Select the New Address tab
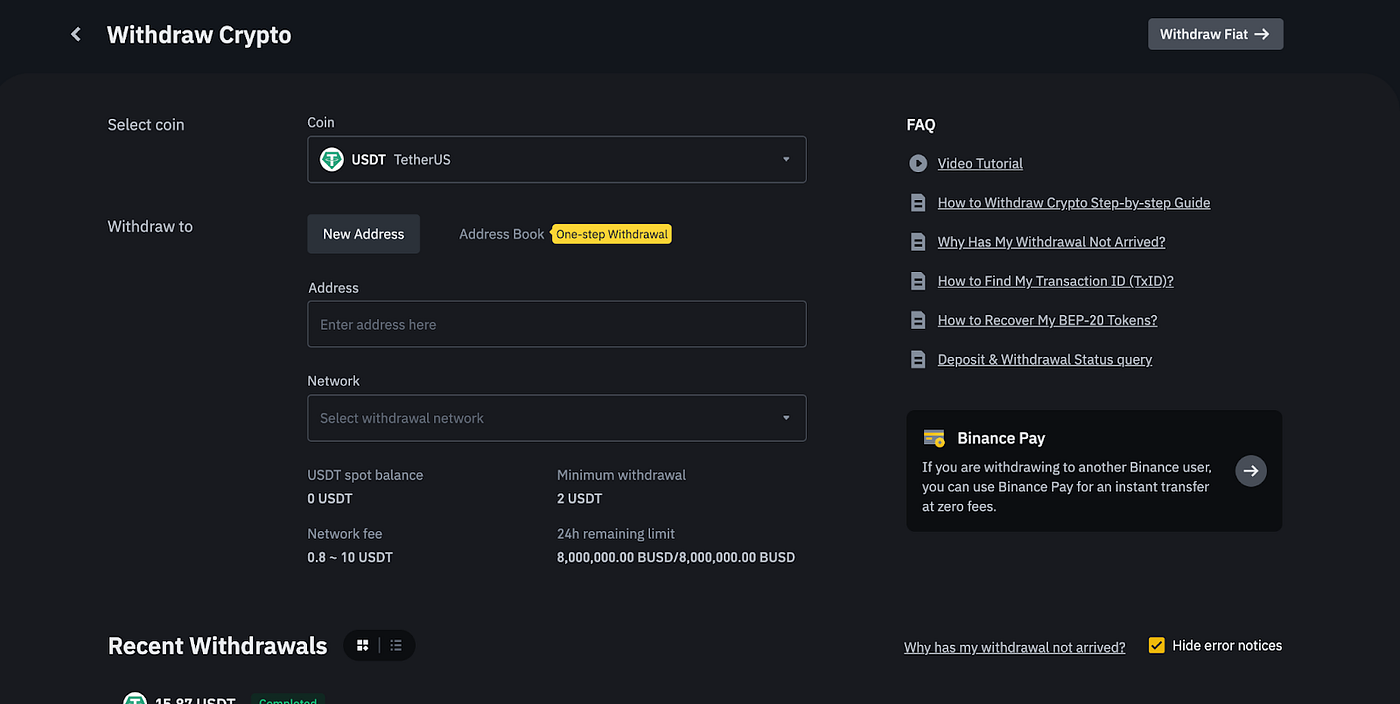 click(363, 234)
